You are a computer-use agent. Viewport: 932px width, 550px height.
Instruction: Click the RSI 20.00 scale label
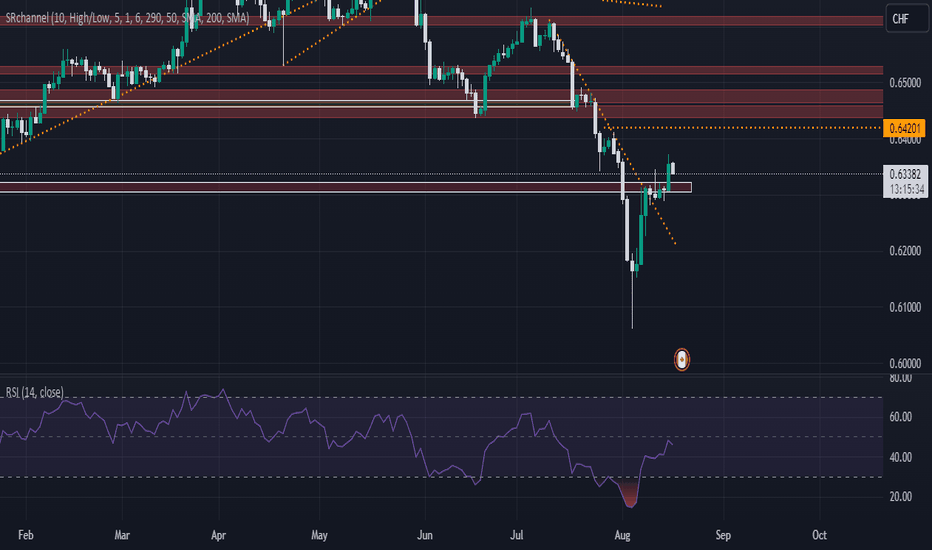[900, 496]
